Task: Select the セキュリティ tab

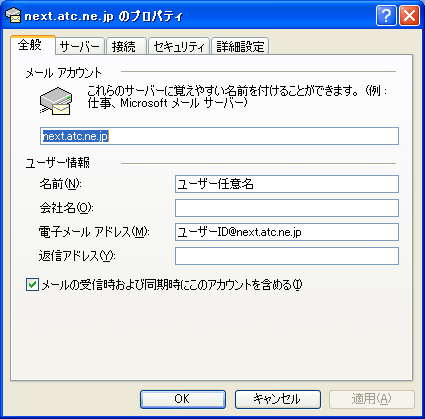Action: (x=179, y=47)
